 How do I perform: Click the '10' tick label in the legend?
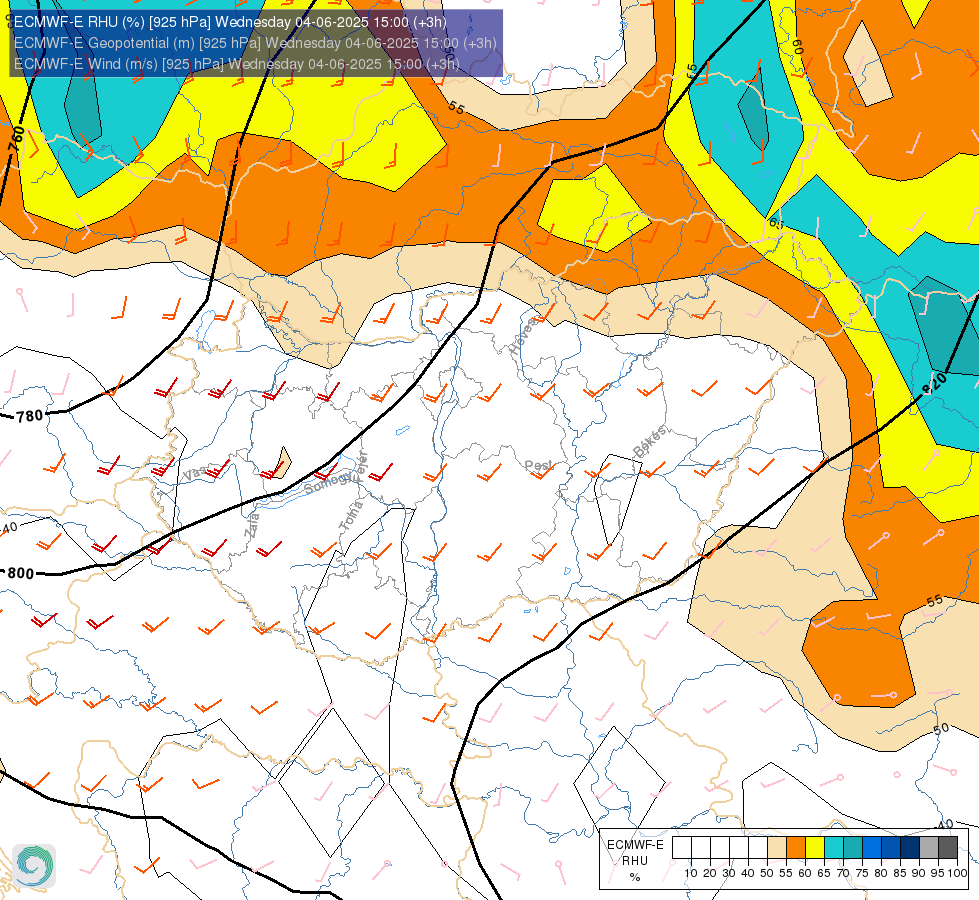691,873
